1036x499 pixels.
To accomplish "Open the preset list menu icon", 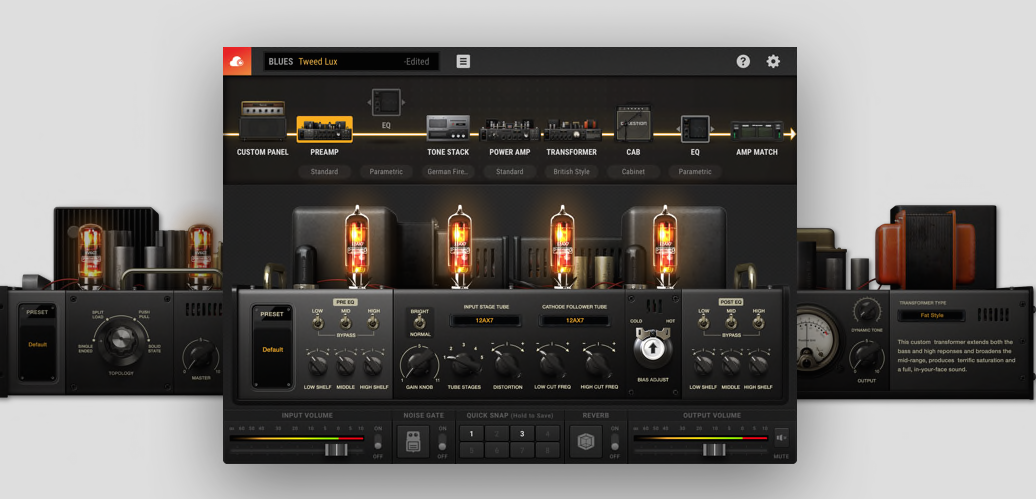I will [x=463, y=61].
